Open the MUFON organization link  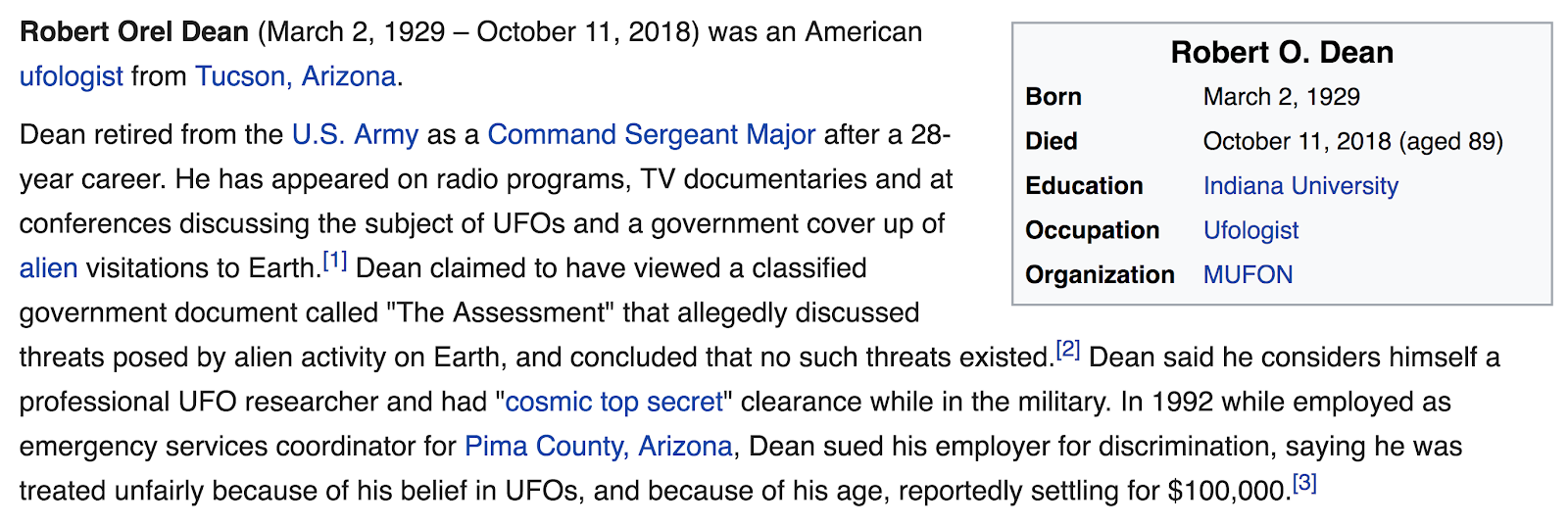pyautogui.click(x=1248, y=275)
